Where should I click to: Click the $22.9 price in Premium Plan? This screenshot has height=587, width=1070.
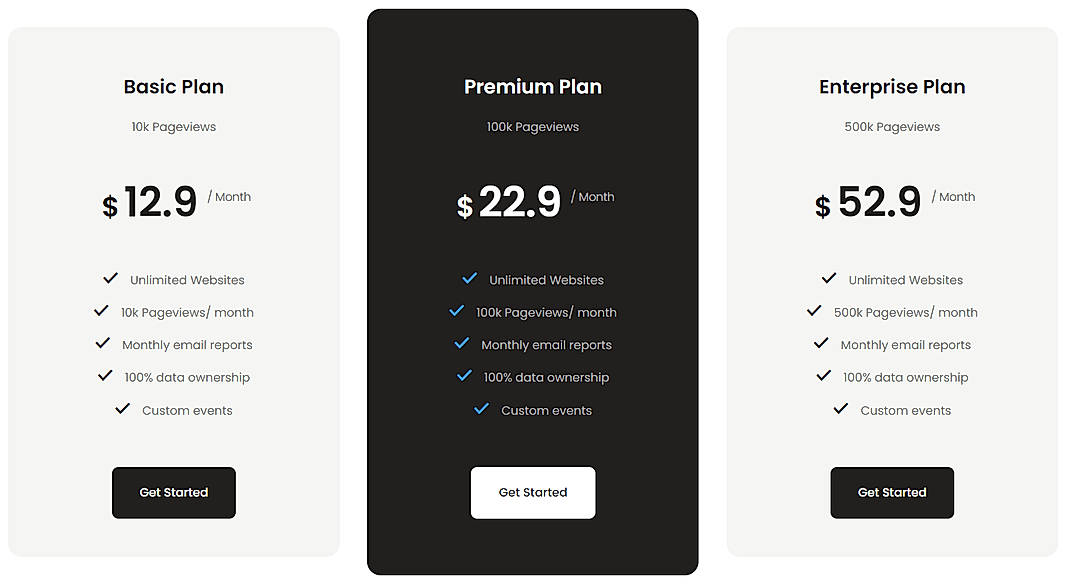point(520,200)
